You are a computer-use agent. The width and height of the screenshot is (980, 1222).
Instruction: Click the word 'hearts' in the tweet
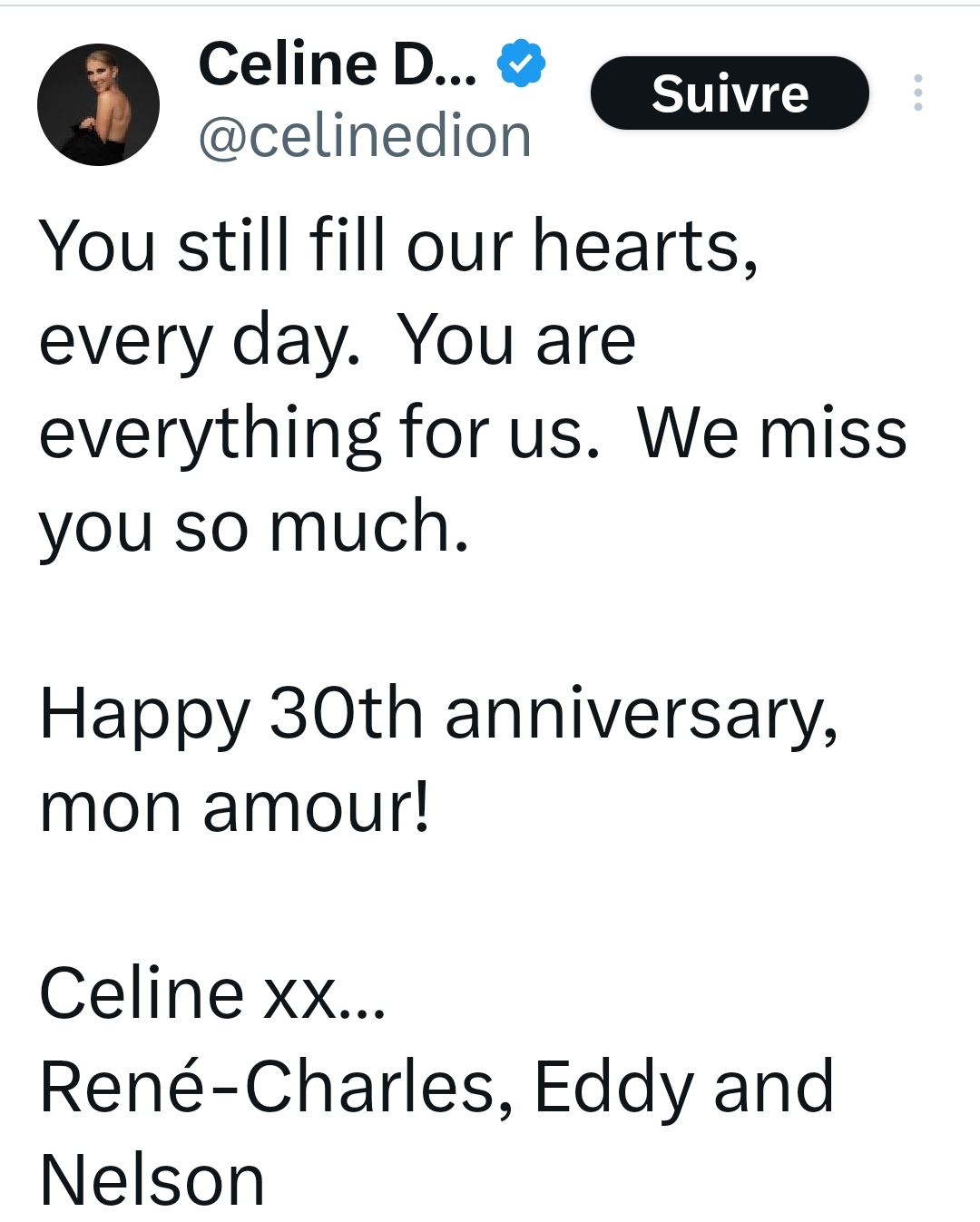[644, 246]
